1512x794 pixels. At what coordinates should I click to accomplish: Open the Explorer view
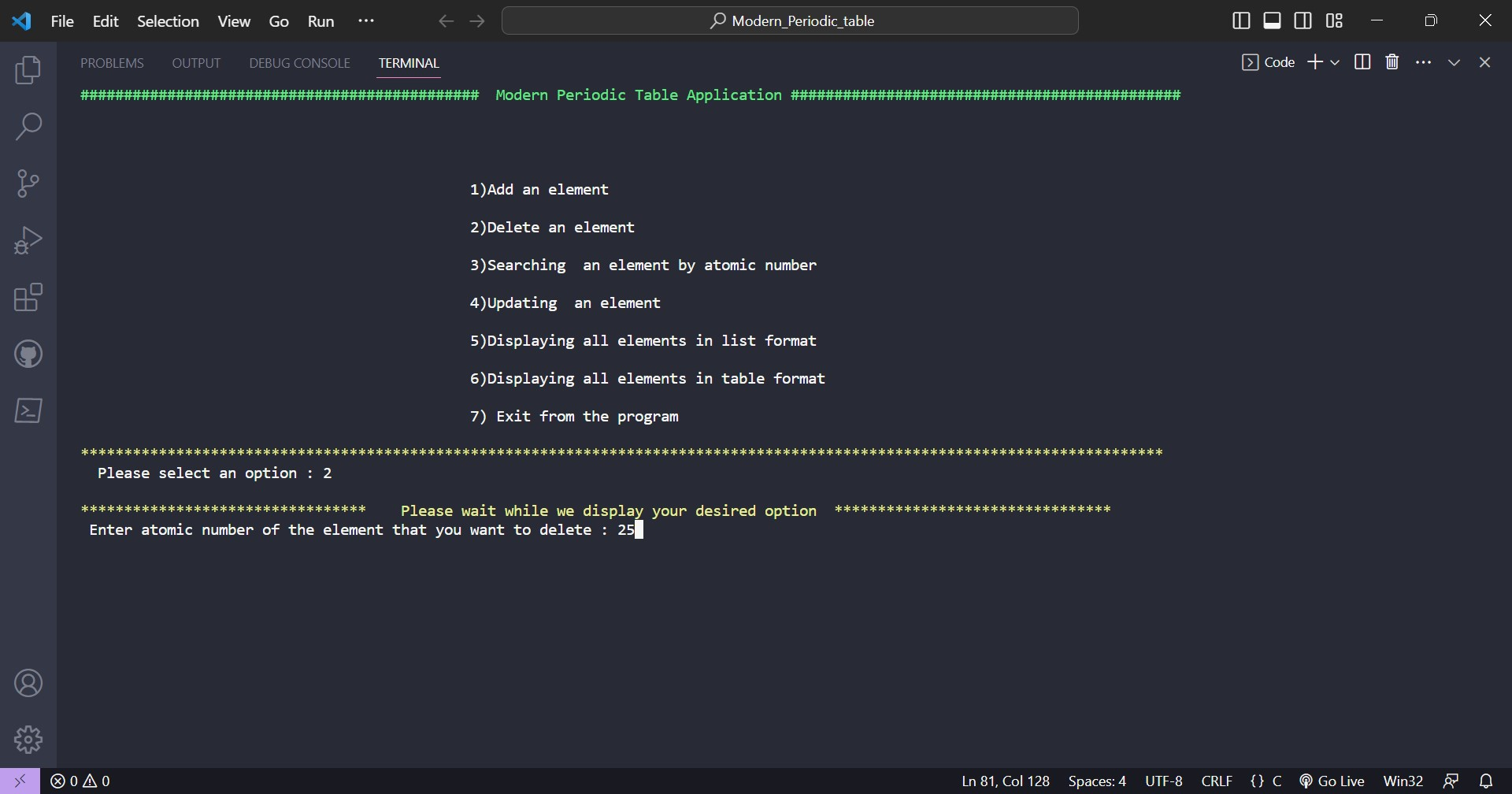click(28, 70)
